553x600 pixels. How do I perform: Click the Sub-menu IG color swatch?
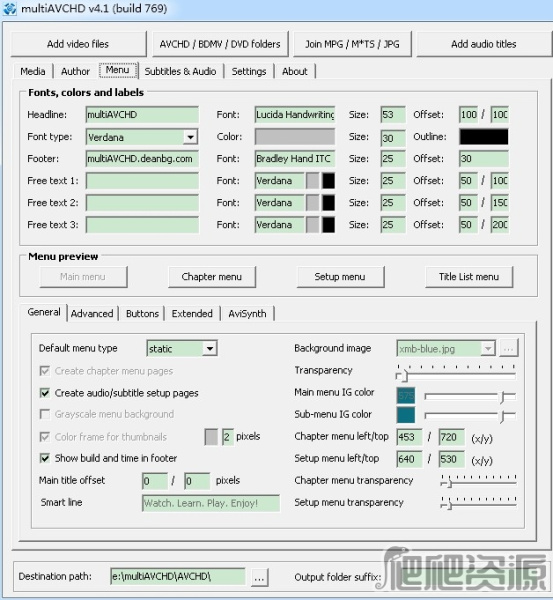click(406, 415)
